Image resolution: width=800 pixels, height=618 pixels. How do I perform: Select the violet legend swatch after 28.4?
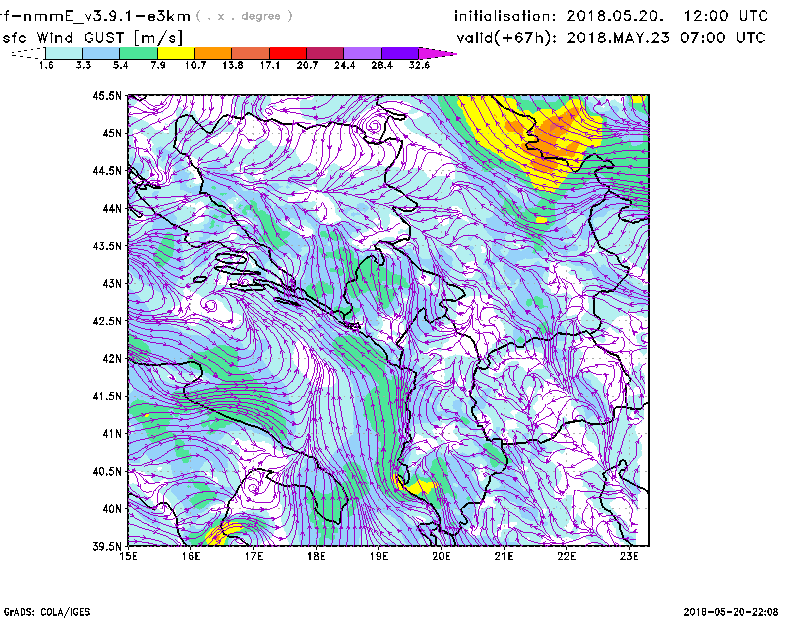400,53
